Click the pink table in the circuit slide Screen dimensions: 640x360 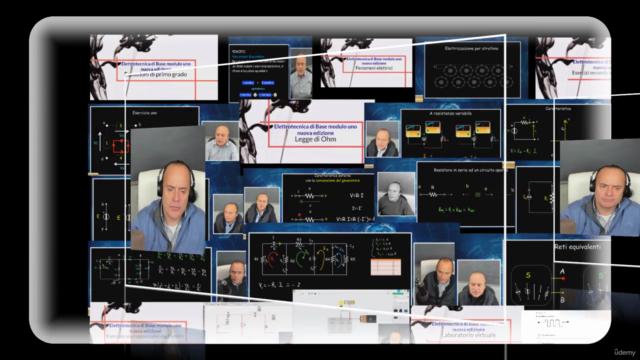(x=386, y=267)
